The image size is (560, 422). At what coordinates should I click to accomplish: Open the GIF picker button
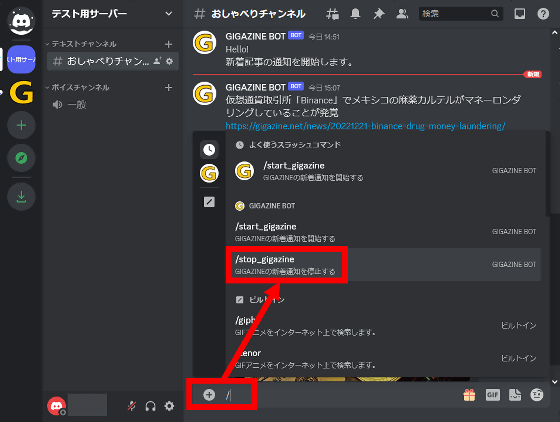[x=492, y=395]
